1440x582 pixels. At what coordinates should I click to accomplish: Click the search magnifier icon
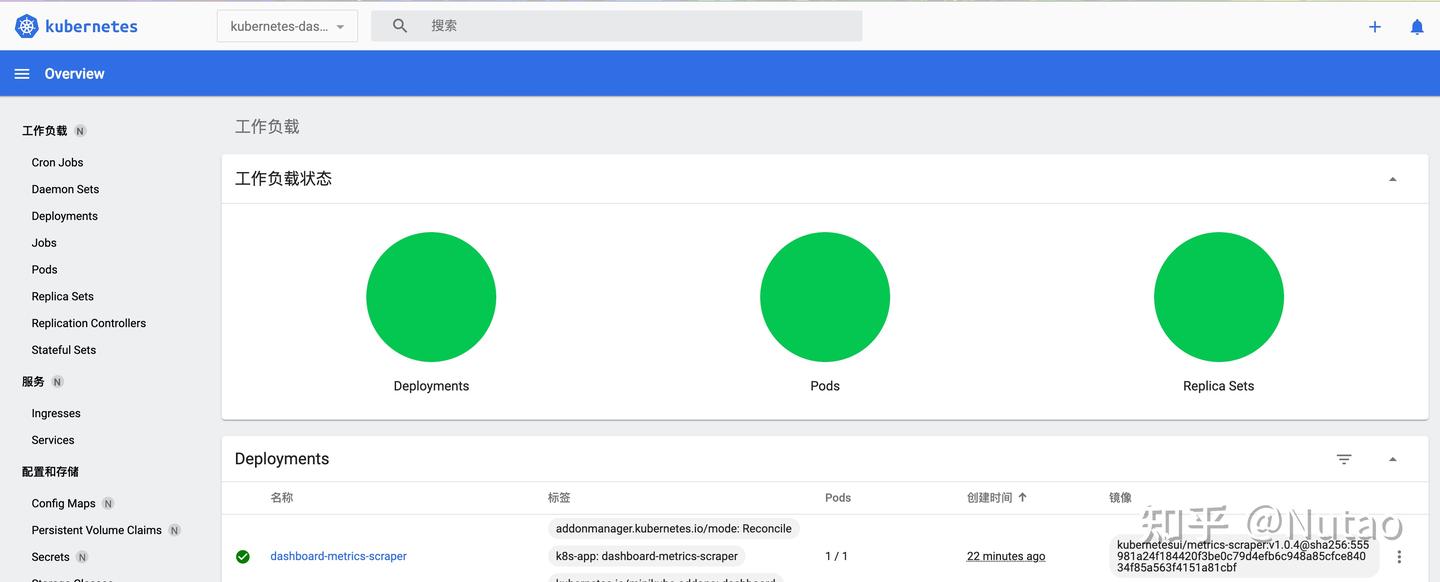point(399,25)
